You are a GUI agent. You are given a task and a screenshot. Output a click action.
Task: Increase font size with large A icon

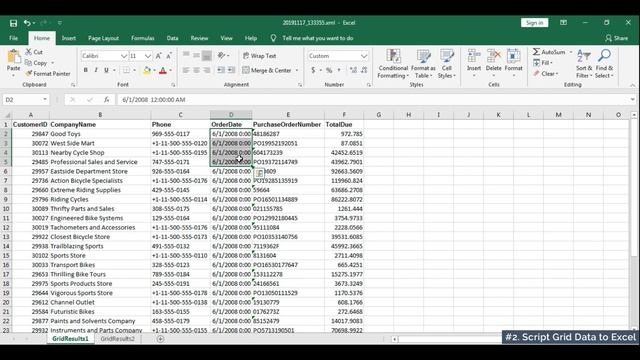(159, 56)
